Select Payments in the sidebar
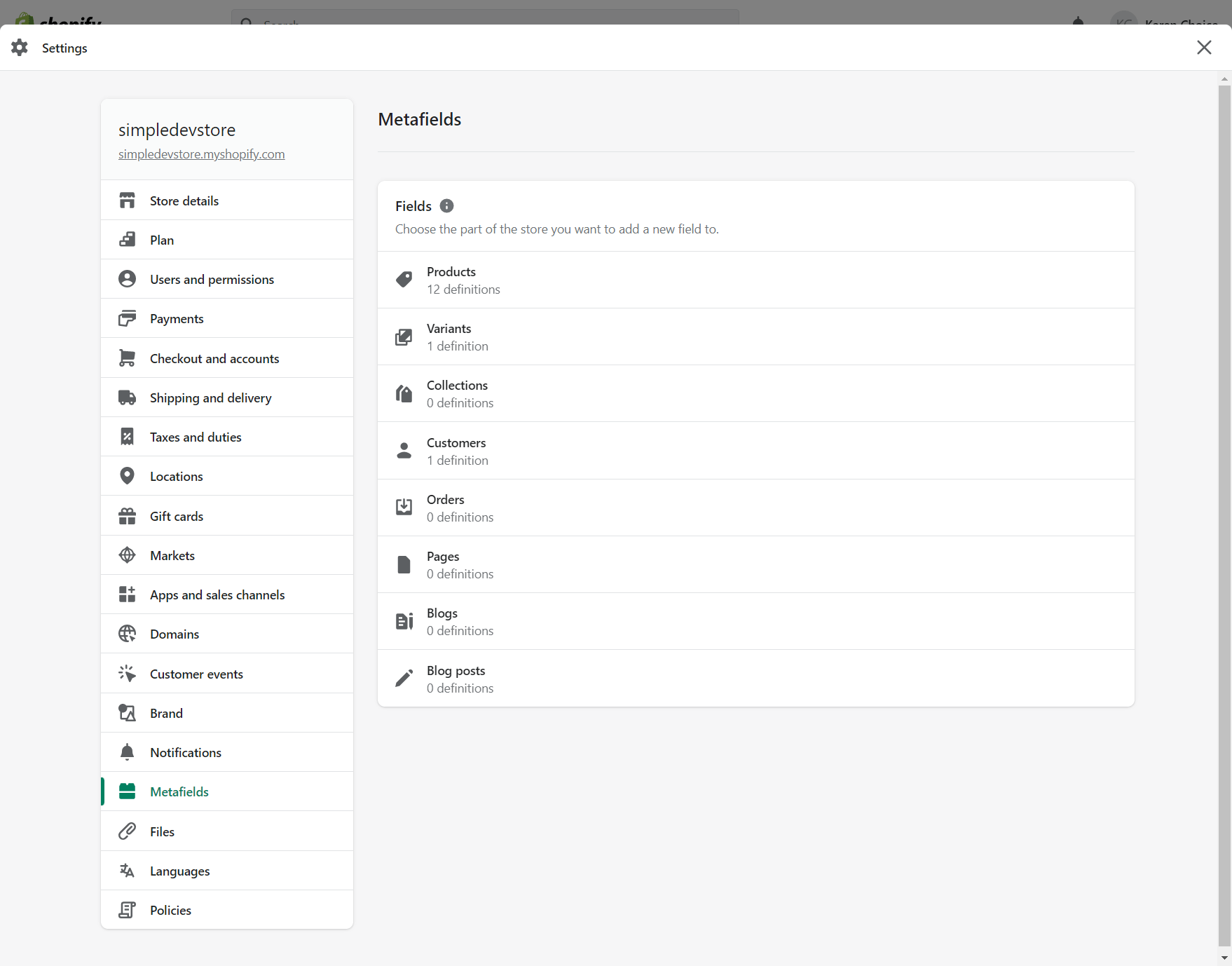Screen dimensions: 1232x966 click(x=227, y=318)
